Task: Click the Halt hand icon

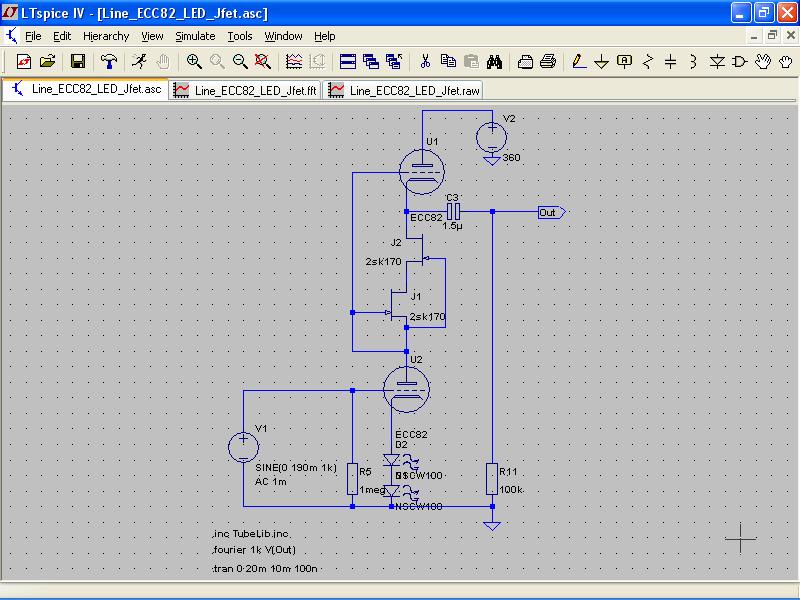Action: pyautogui.click(x=163, y=62)
